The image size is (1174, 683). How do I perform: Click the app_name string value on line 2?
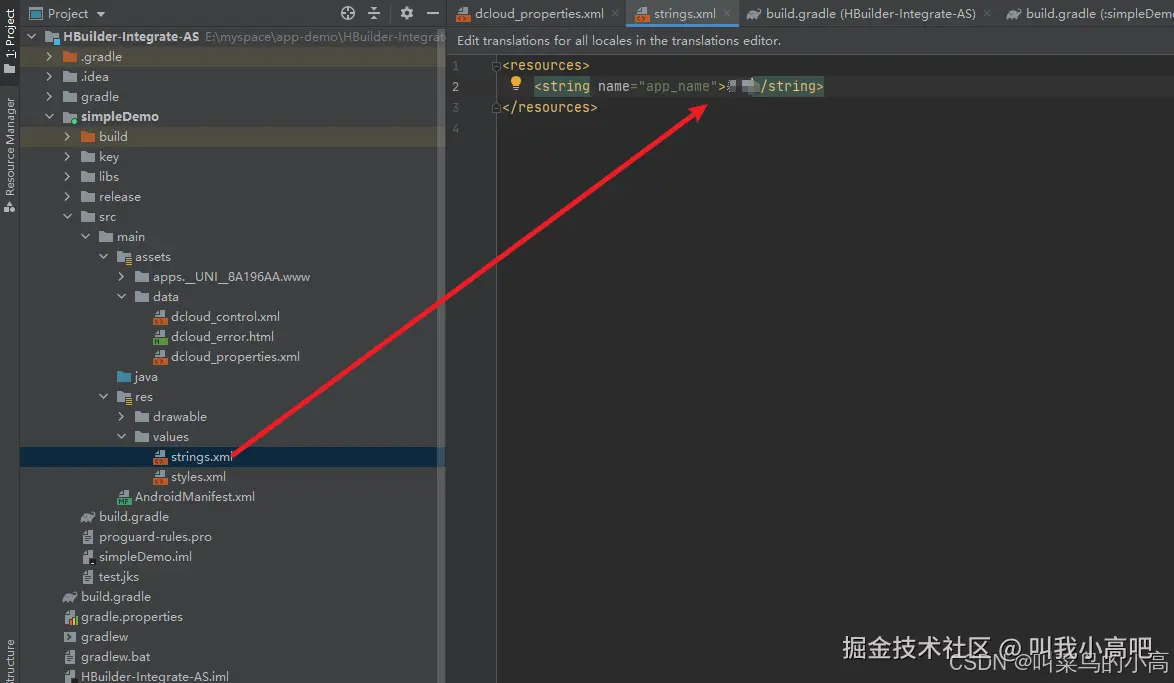743,86
